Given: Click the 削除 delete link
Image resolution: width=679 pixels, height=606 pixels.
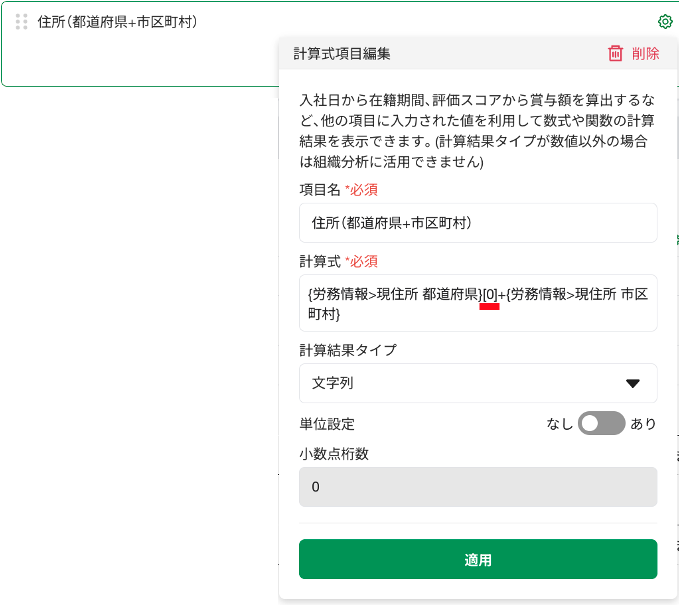Looking at the screenshot, I should (x=646, y=54).
